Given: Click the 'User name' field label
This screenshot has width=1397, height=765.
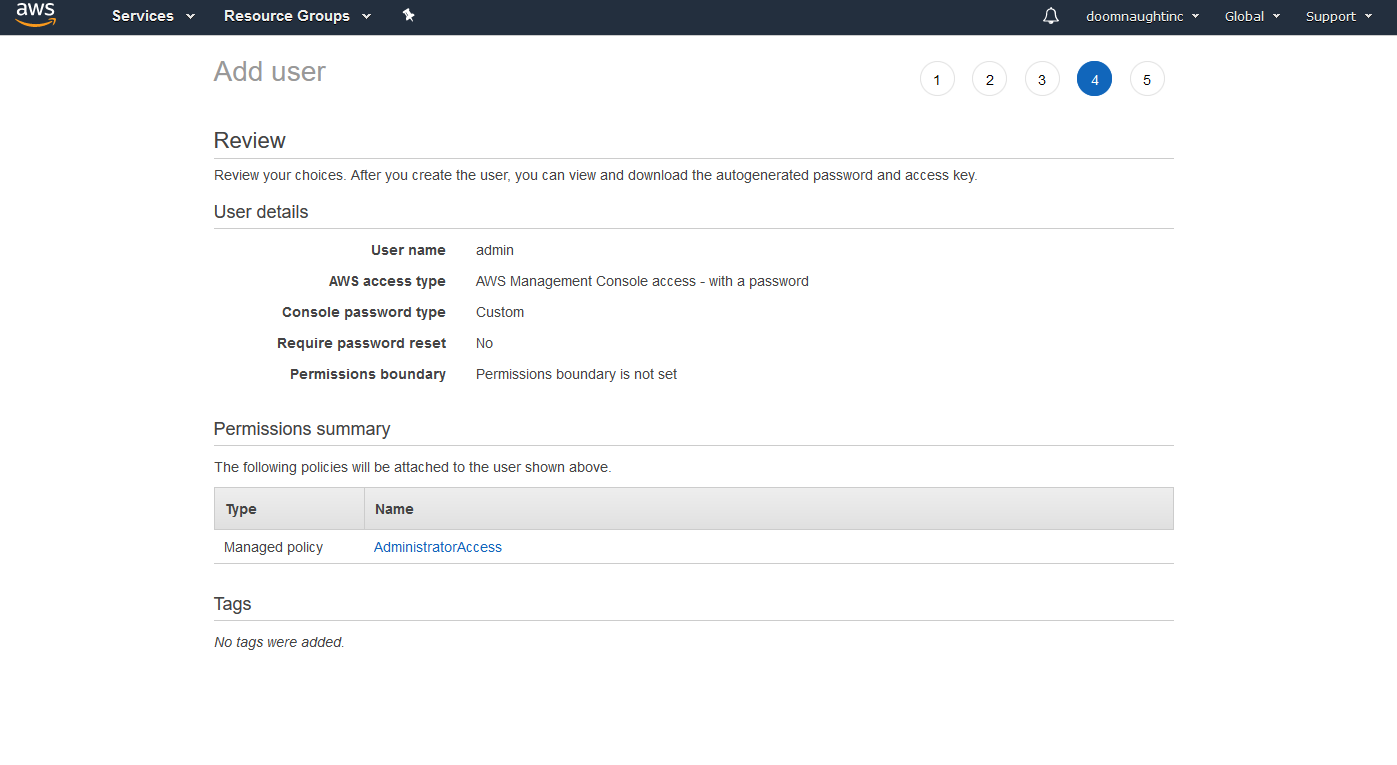Looking at the screenshot, I should pyautogui.click(x=408, y=250).
